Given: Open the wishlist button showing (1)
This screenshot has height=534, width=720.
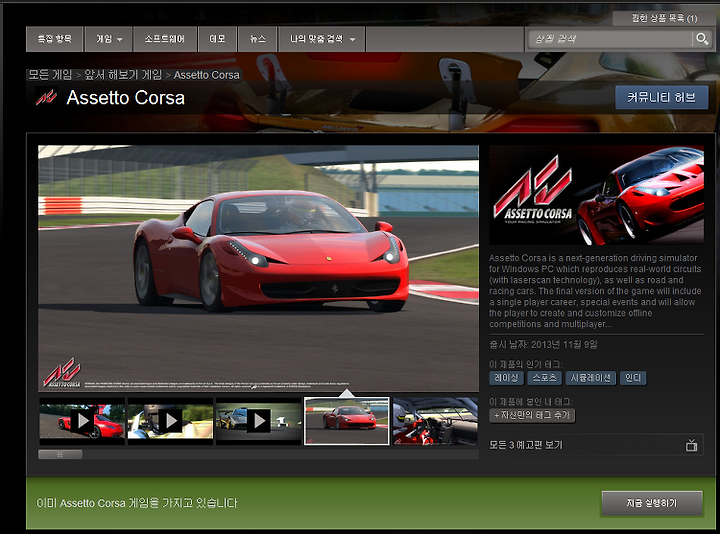Looking at the screenshot, I should click(664, 18).
